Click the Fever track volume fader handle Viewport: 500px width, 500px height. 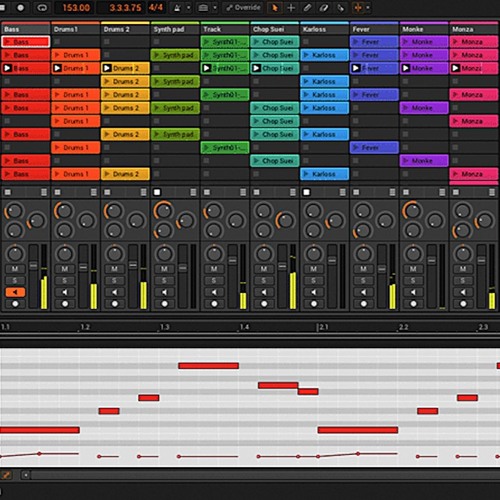pyautogui.click(x=382, y=268)
